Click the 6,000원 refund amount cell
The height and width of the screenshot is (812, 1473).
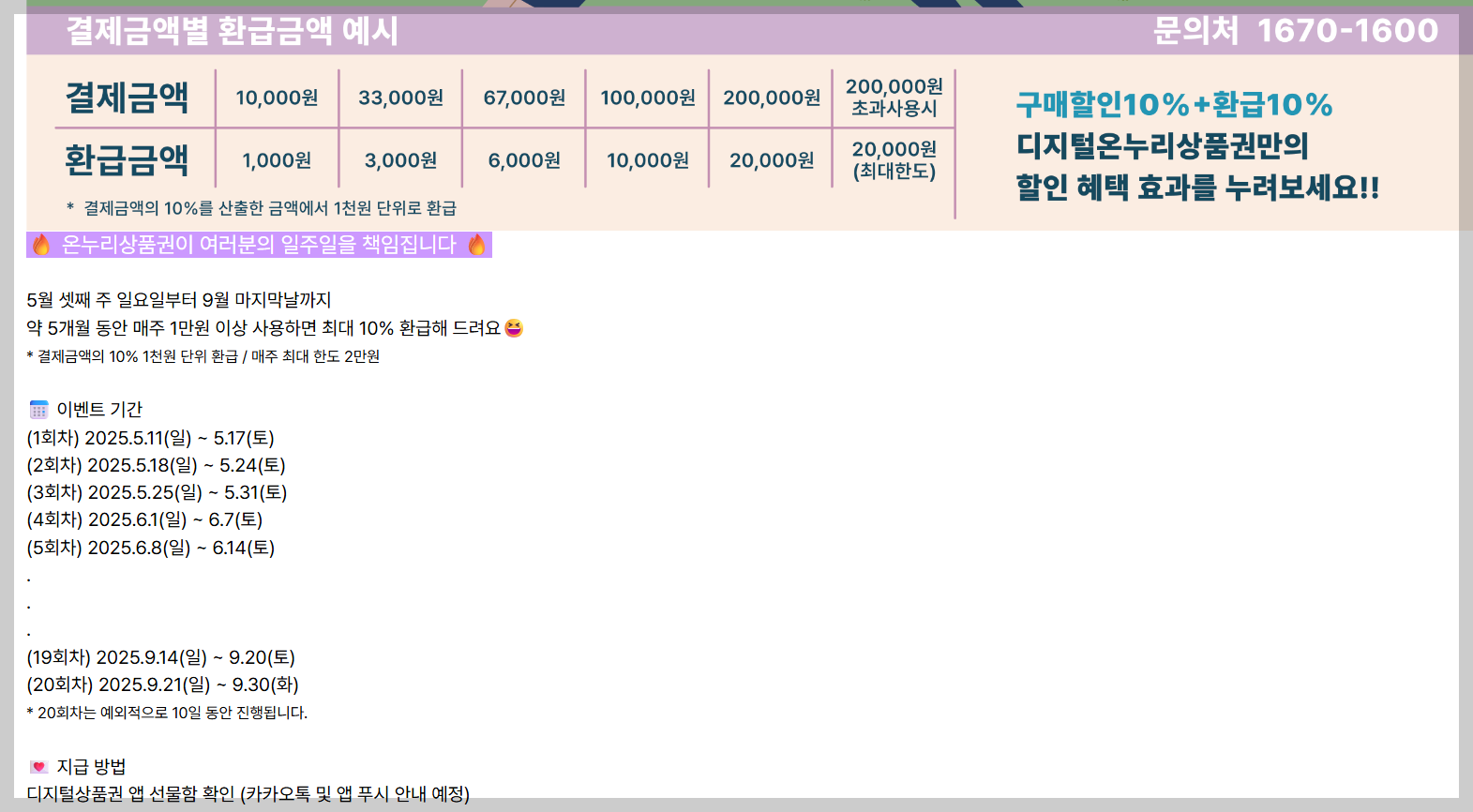pyautogui.click(x=524, y=160)
